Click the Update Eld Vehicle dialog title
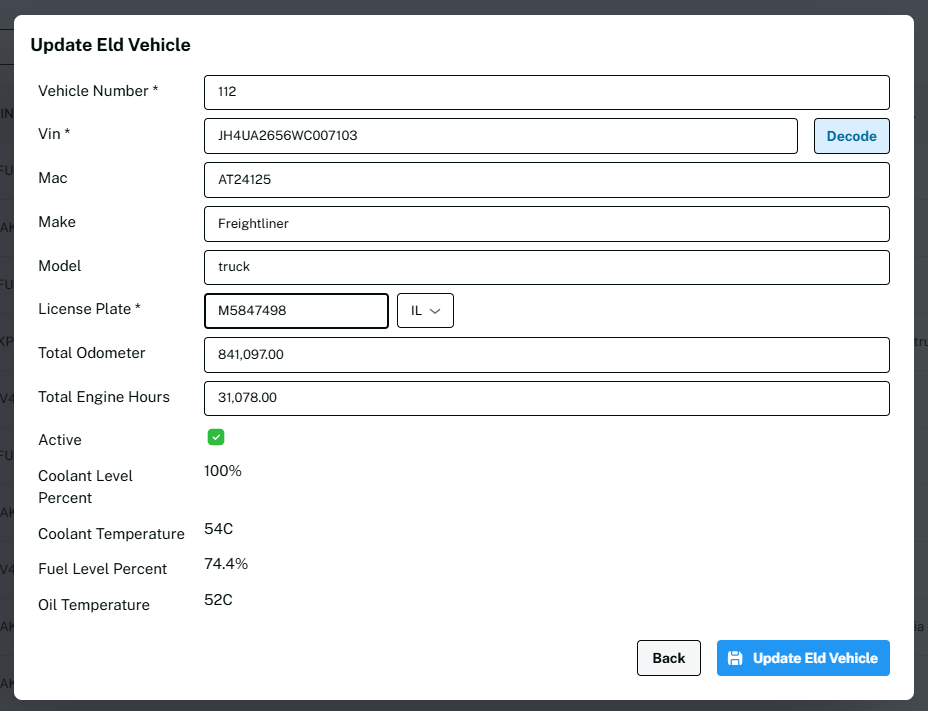928x711 pixels. coord(110,45)
